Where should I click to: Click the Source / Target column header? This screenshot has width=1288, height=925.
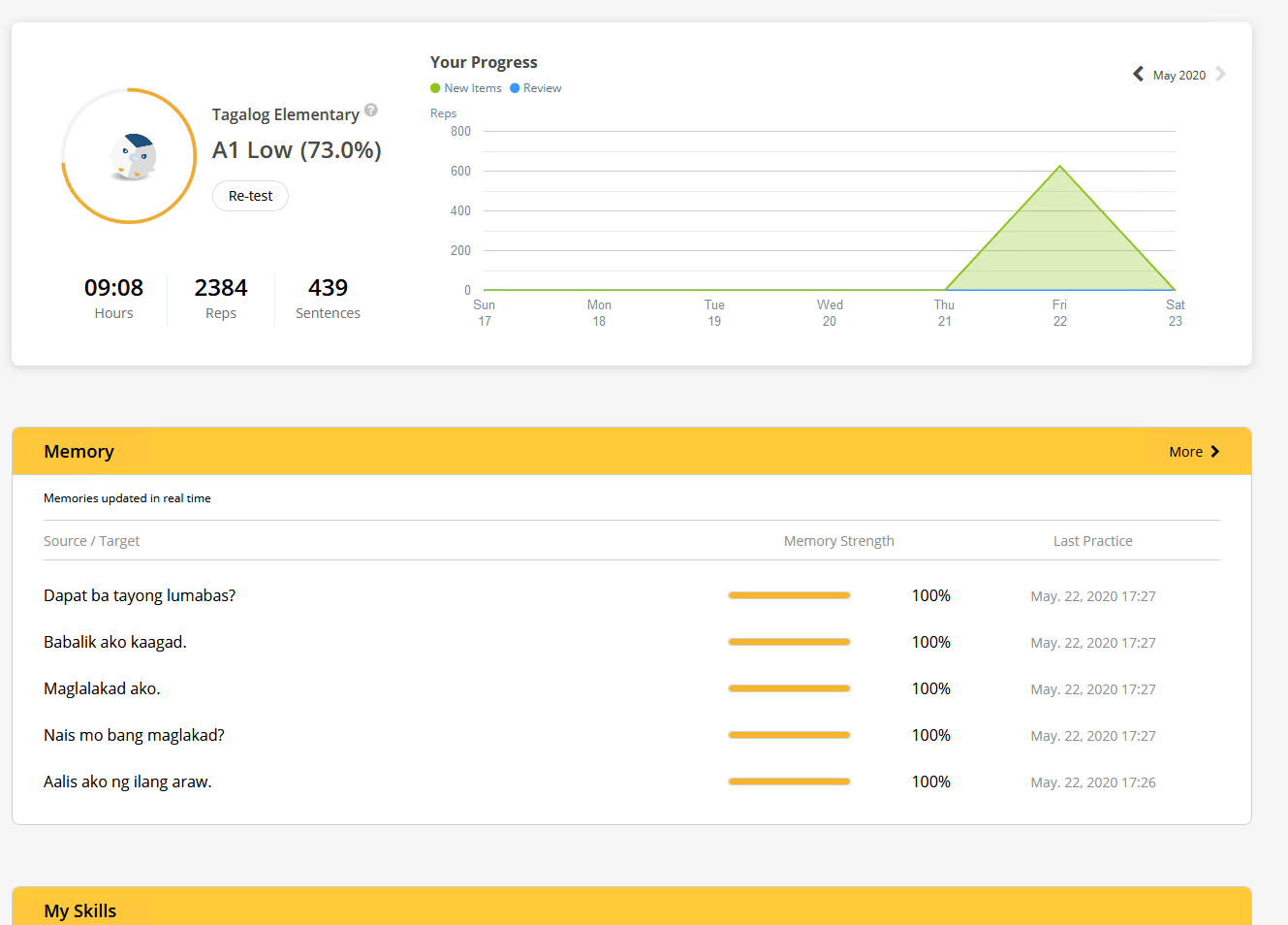tap(92, 541)
